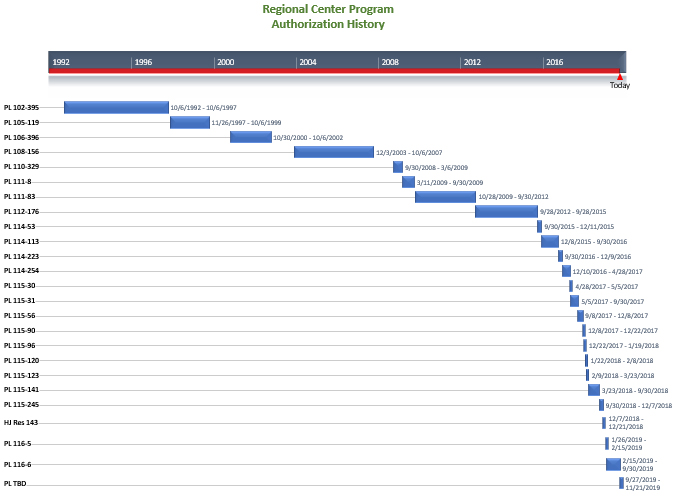Select the PL 115-141 timeline bar
The height and width of the screenshot is (496, 675).
click(594, 390)
